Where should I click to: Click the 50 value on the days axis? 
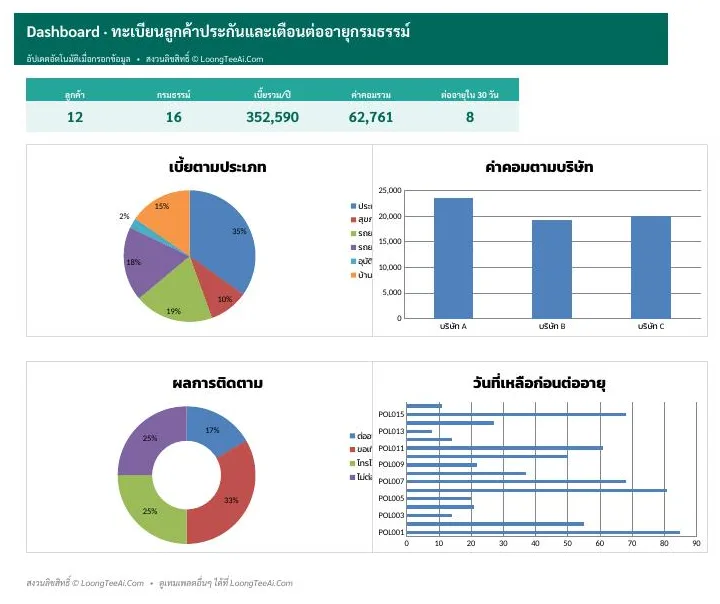coord(568,543)
